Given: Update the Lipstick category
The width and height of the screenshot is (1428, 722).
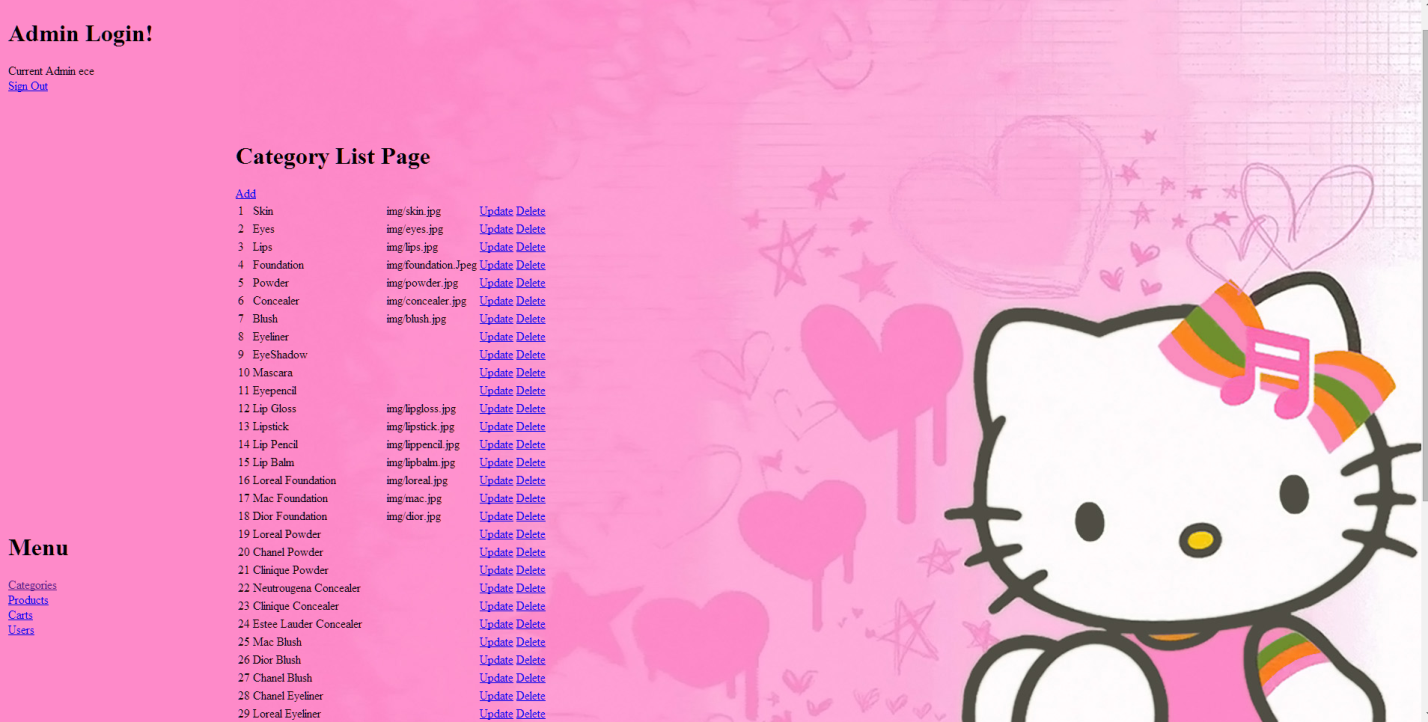Looking at the screenshot, I should [x=496, y=427].
